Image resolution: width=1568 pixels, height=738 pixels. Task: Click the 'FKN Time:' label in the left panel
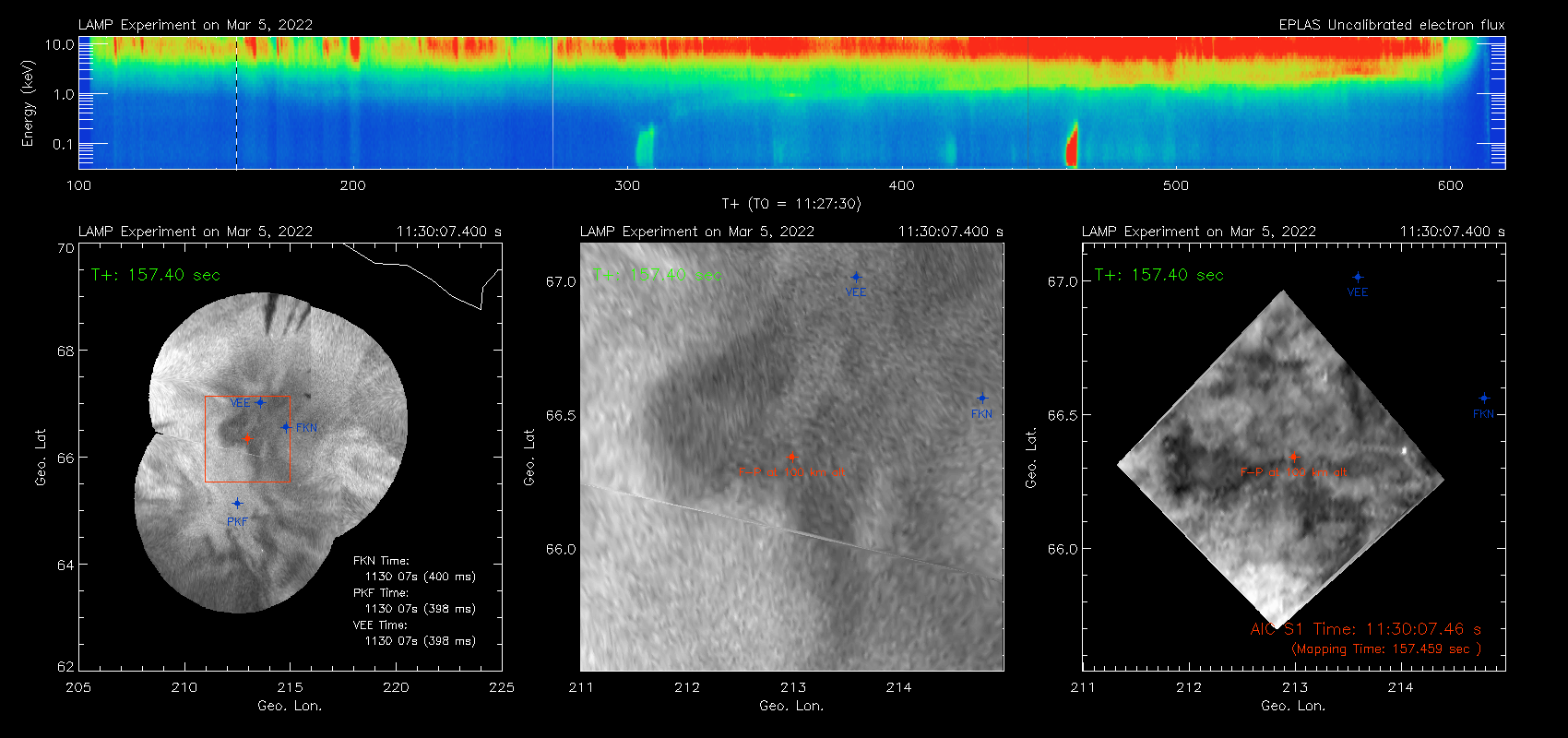tap(381, 561)
